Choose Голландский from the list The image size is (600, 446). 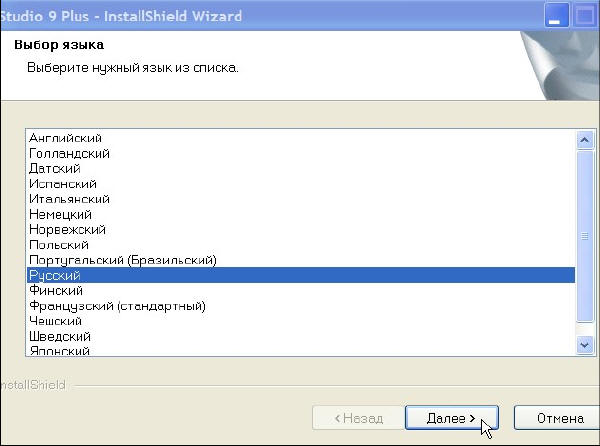coord(70,154)
